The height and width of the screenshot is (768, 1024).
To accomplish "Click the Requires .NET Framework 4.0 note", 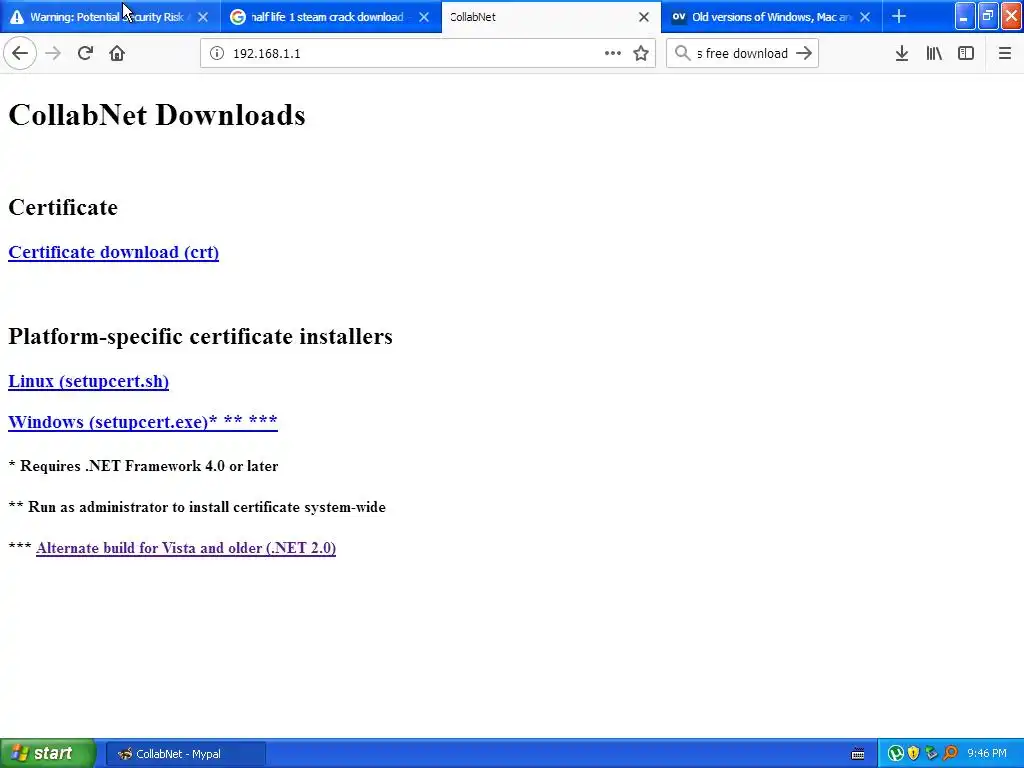I will coord(143,466).
